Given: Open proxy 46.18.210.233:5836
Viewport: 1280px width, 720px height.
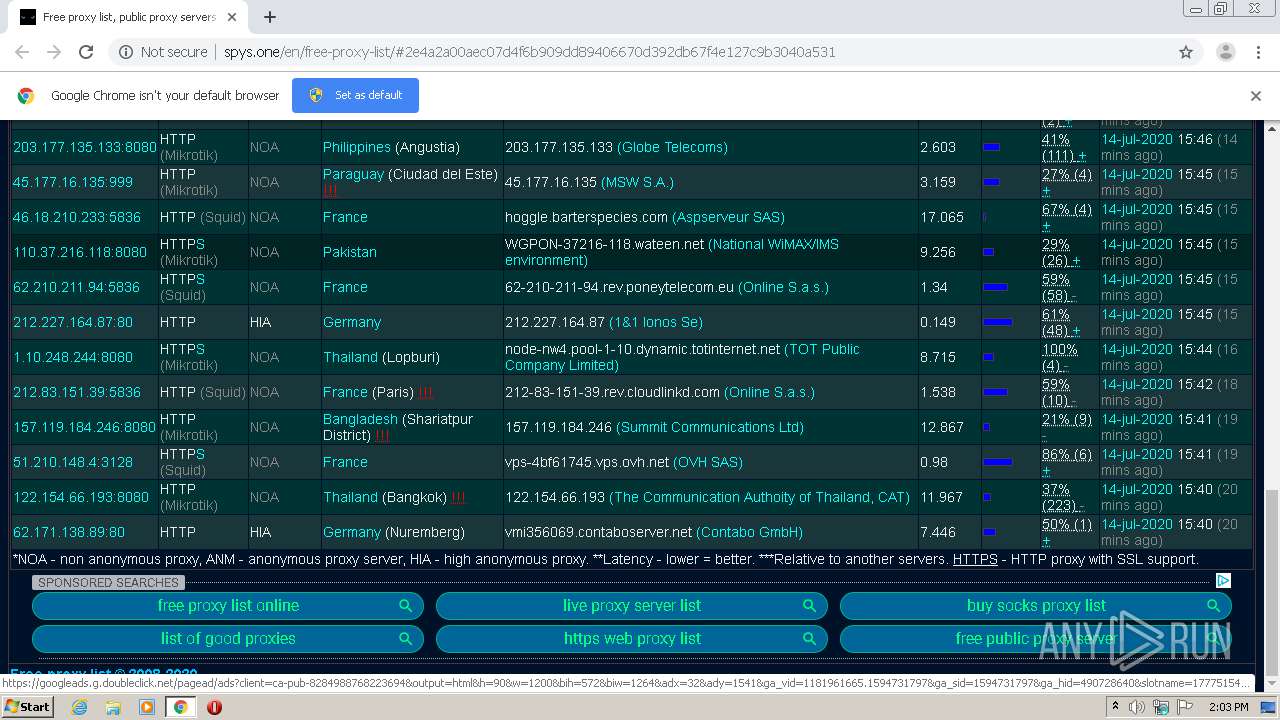Looking at the screenshot, I should 77,217.
